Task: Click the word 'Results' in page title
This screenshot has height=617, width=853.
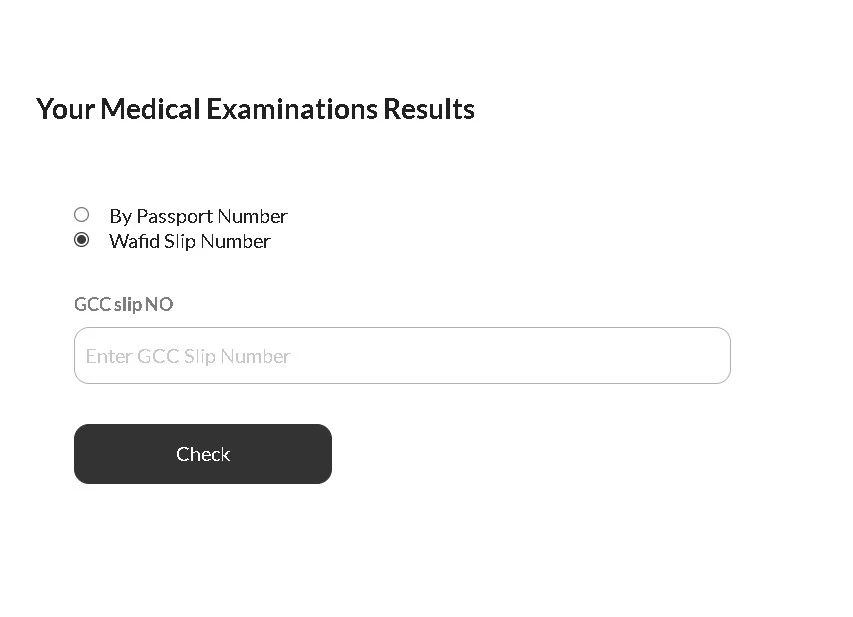Action: [429, 109]
